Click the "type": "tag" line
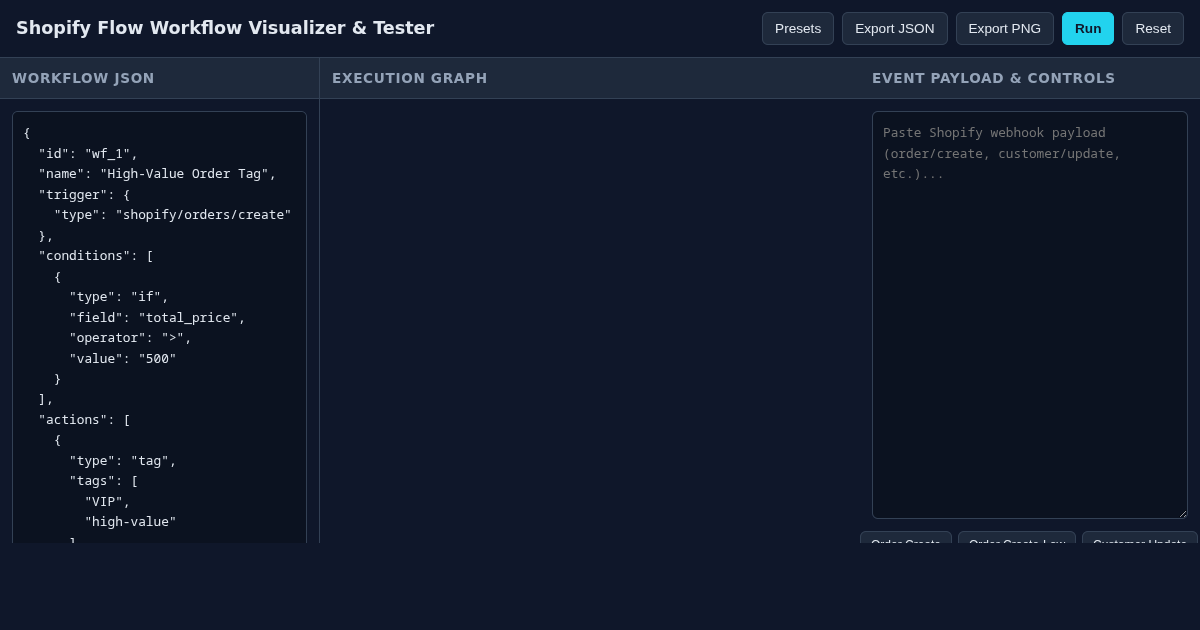 point(123,461)
